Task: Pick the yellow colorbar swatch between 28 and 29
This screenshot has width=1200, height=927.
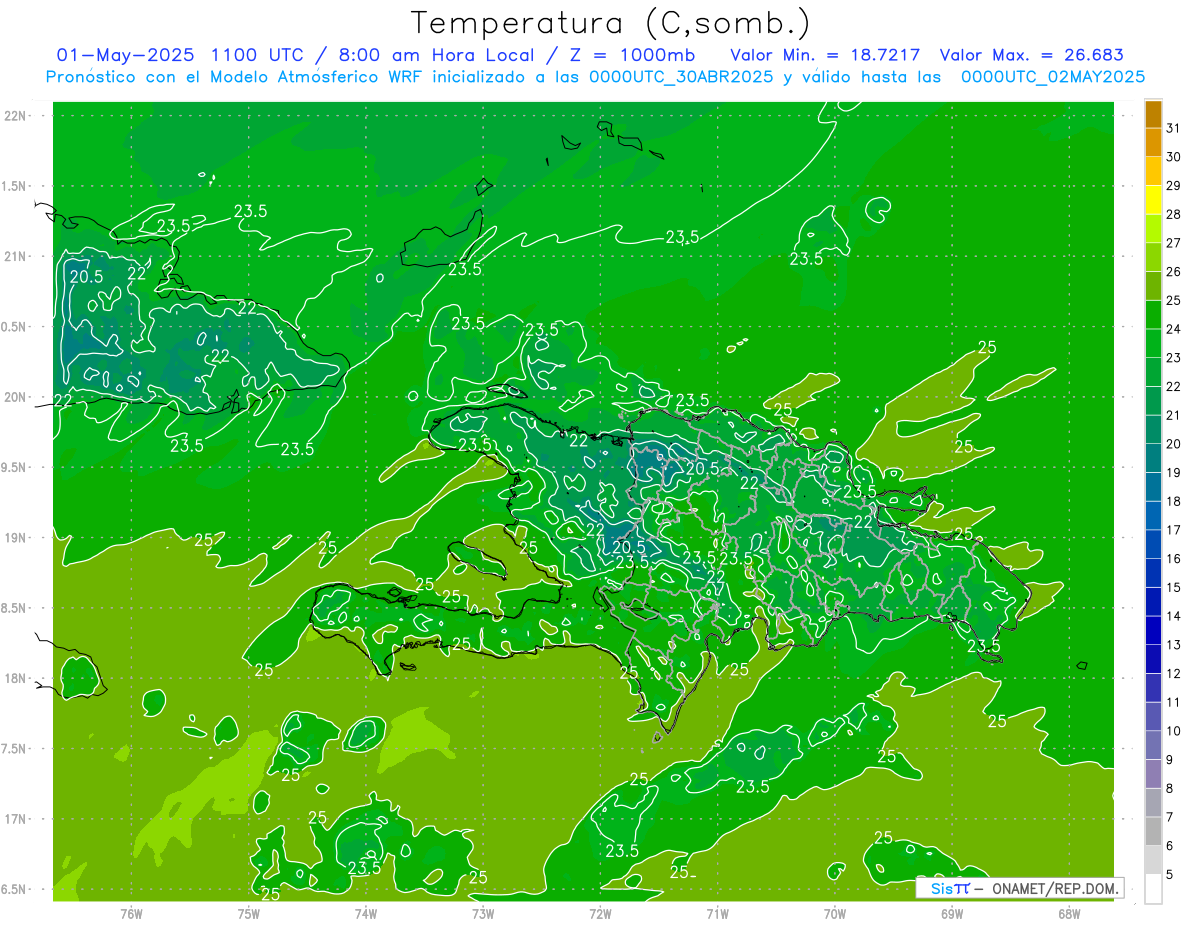Action: 1153,200
